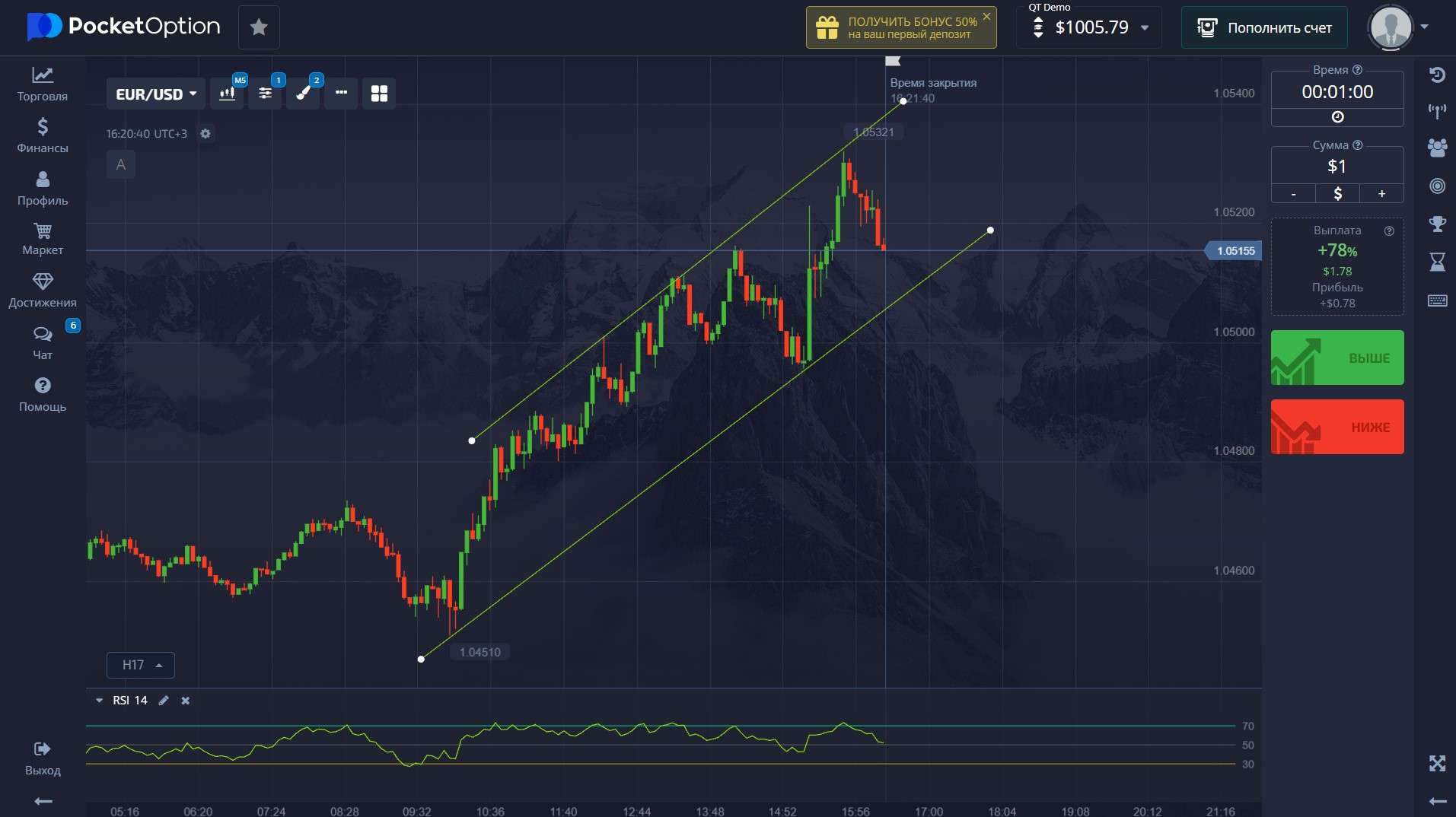Close the bonus banner

[986, 16]
